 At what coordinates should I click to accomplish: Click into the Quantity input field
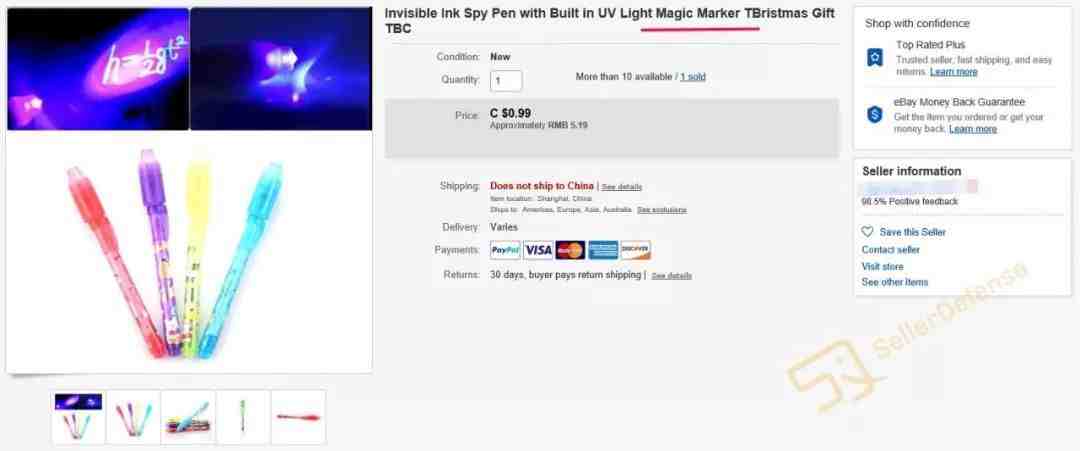tap(506, 81)
